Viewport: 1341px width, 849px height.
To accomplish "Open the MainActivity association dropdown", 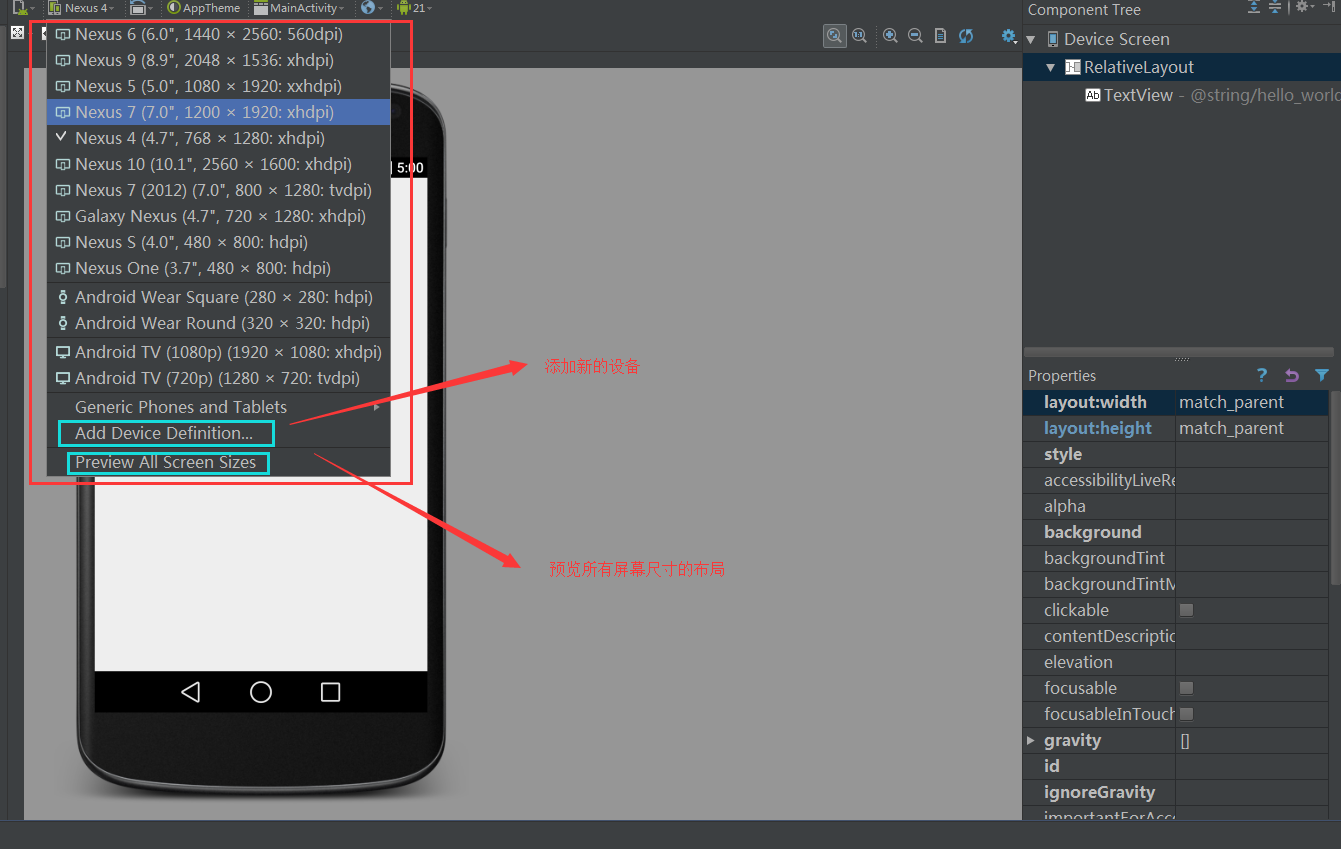I will [300, 8].
